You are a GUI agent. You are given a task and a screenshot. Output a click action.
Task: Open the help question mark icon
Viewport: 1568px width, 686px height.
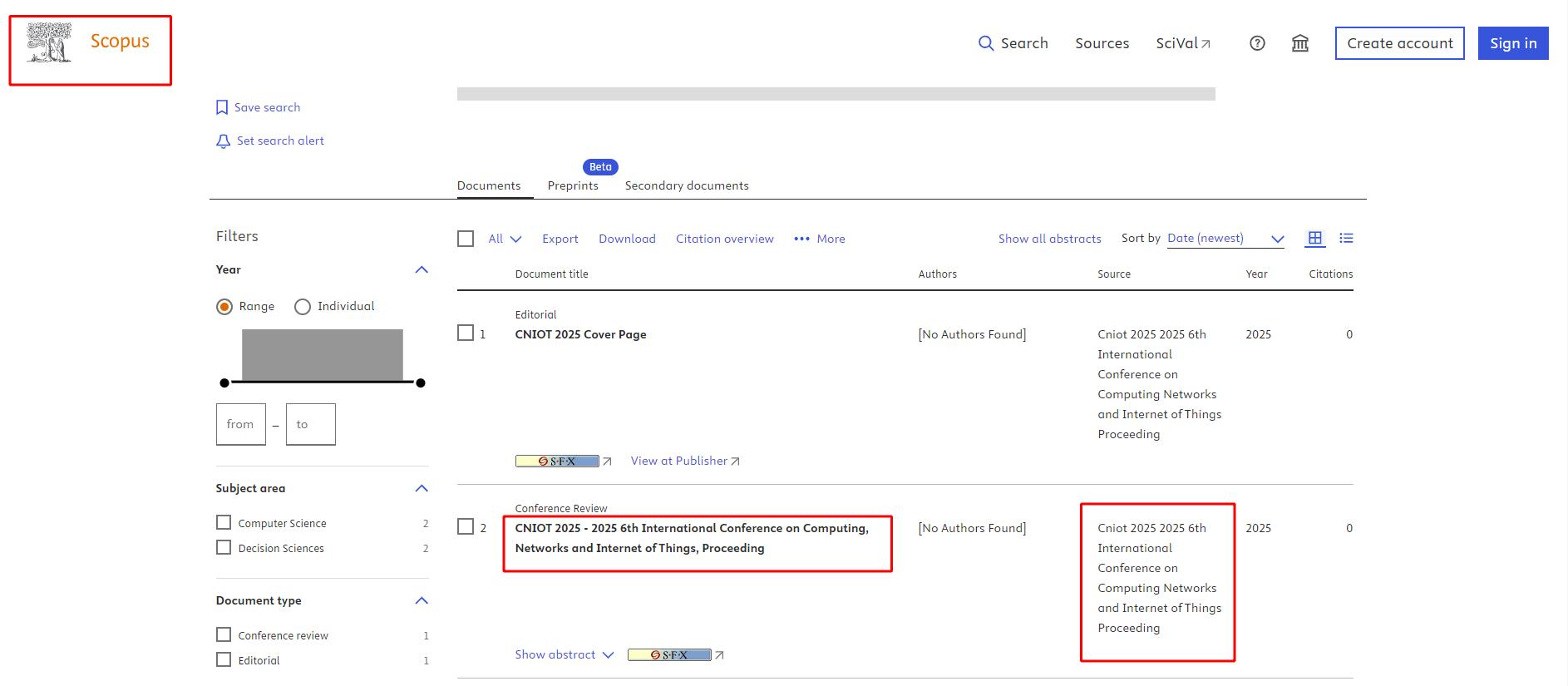1257,43
